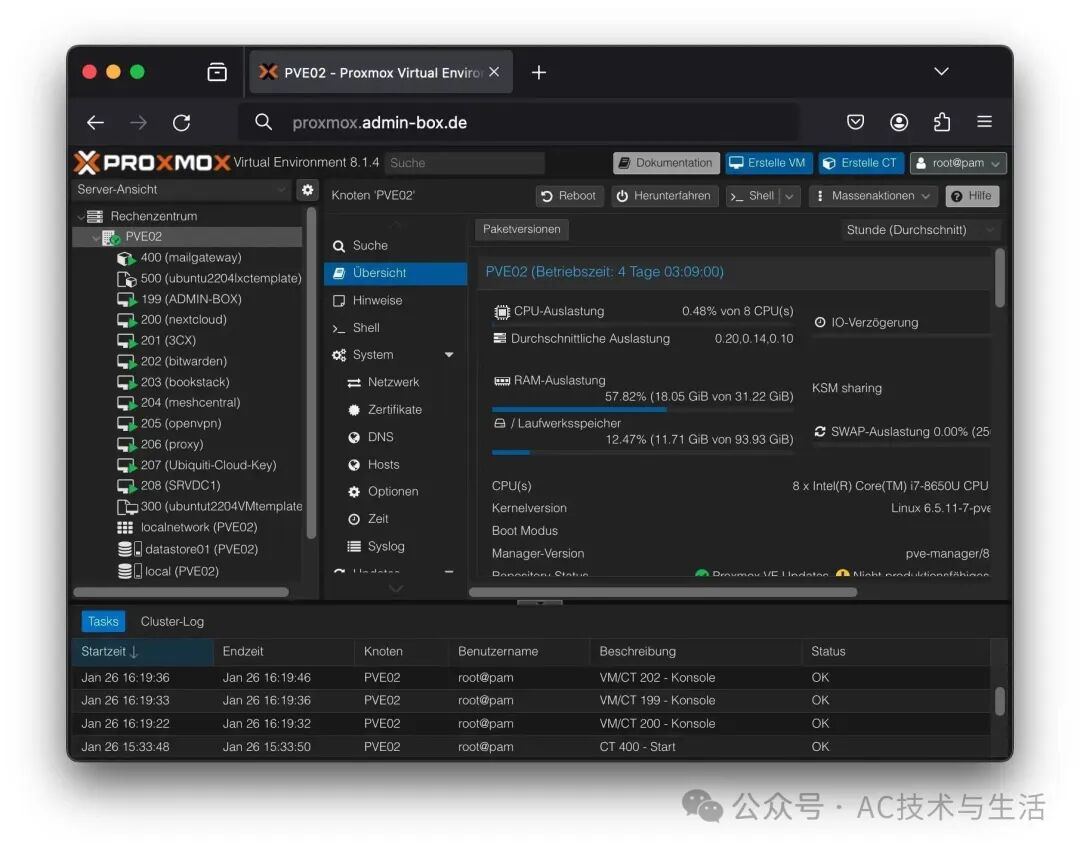Image resolution: width=1080 pixels, height=850 pixels.
Task: Select the 400 (mailgateway) container
Action: point(191,258)
